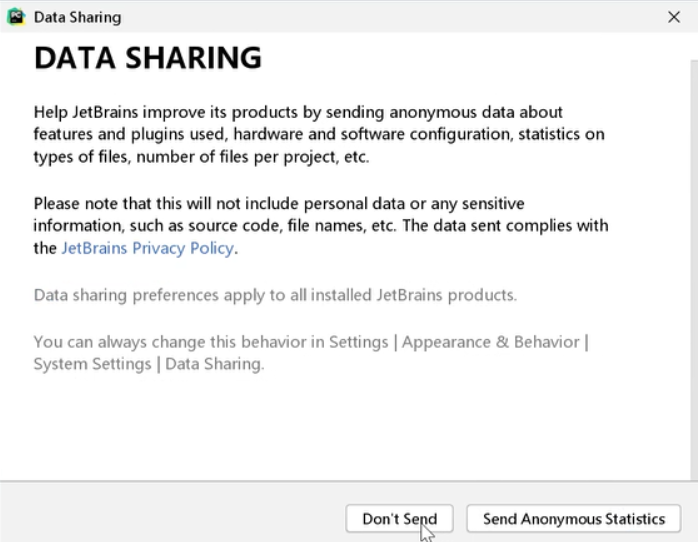Image resolution: width=700 pixels, height=542 pixels.
Task: Choose Send Anonymous Statistics
Action: (x=573, y=519)
